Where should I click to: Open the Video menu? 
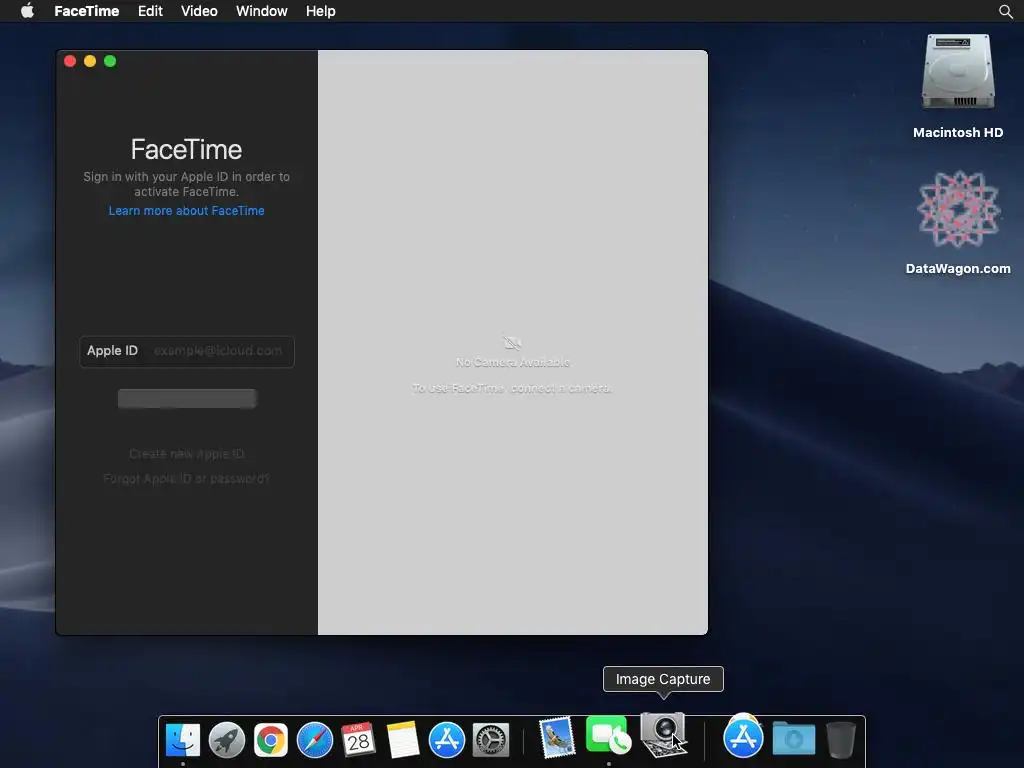tap(199, 11)
